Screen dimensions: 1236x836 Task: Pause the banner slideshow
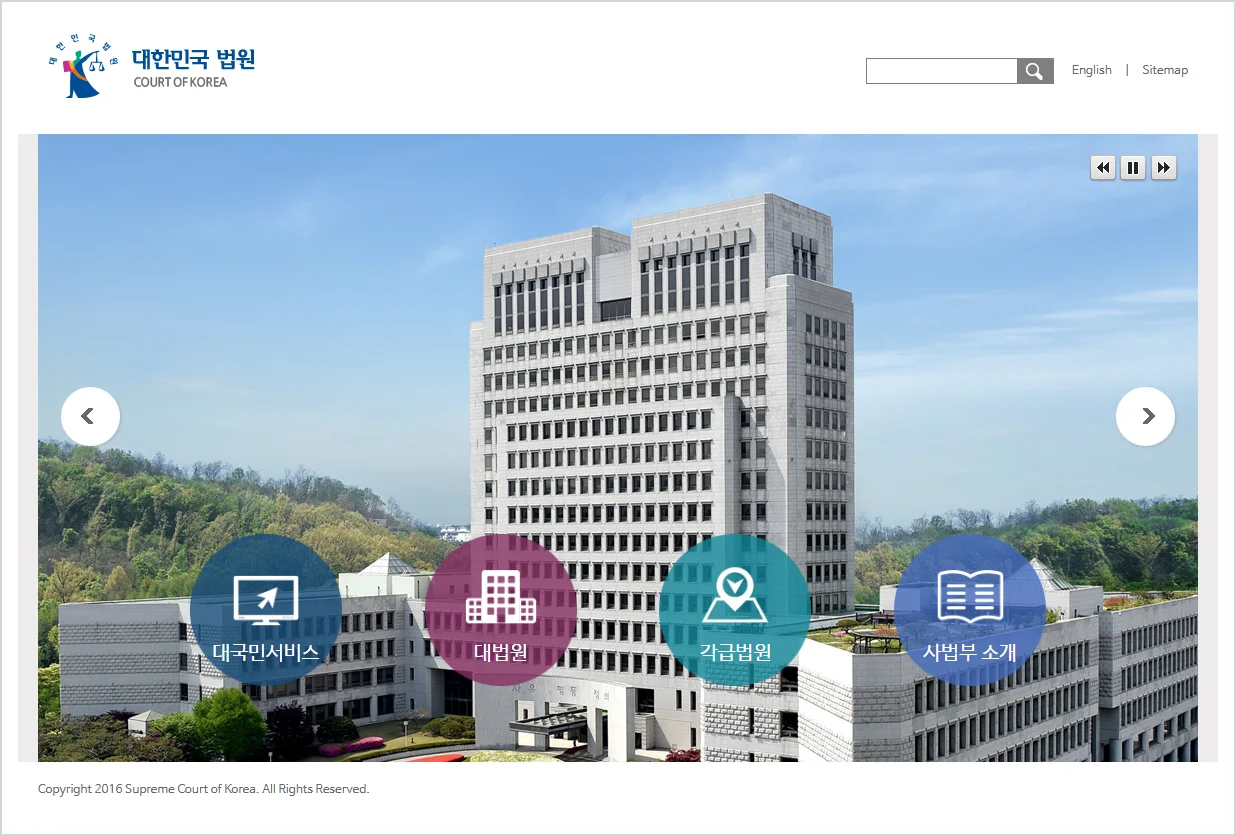coord(1133,168)
